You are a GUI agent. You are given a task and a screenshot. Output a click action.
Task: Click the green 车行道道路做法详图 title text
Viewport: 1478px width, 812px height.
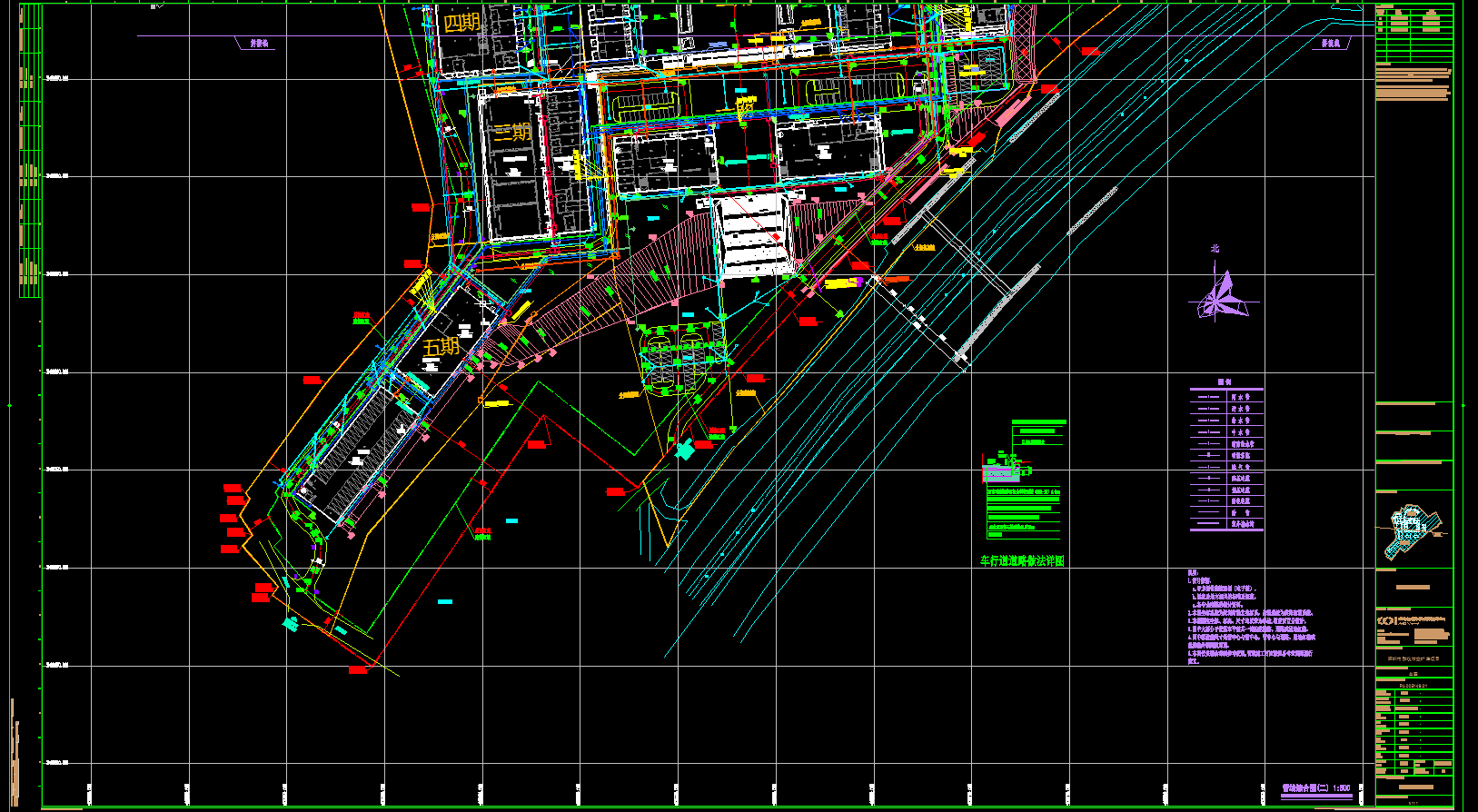(x=1021, y=561)
